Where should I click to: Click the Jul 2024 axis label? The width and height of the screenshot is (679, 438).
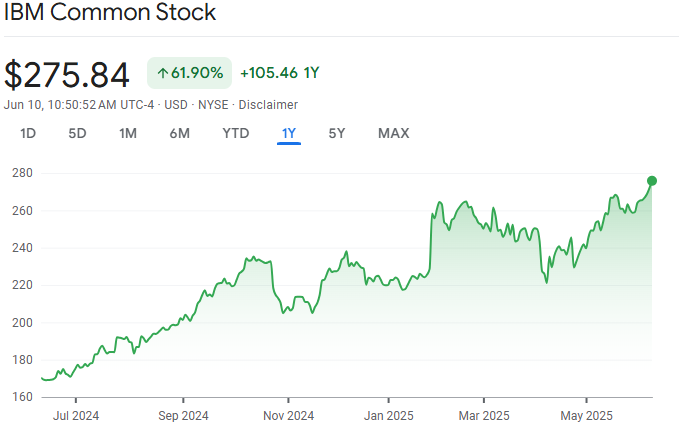[x=76, y=416]
